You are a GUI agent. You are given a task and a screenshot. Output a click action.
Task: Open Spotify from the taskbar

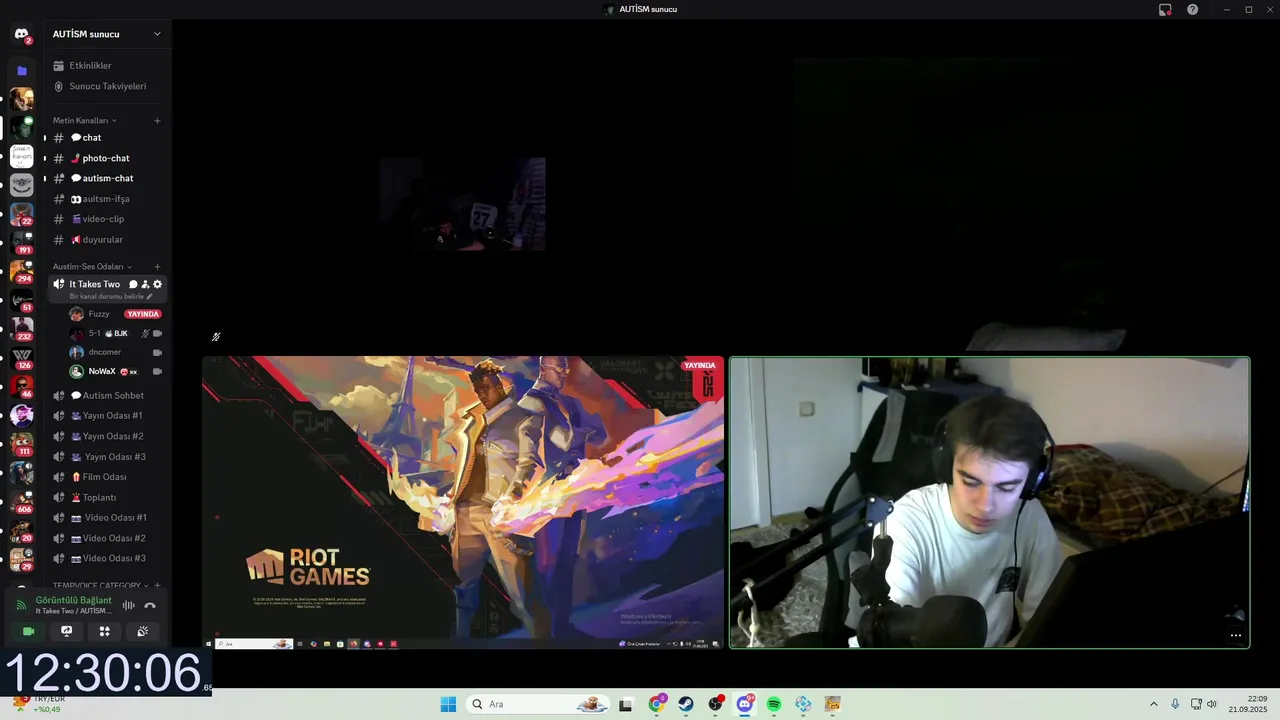(x=774, y=704)
